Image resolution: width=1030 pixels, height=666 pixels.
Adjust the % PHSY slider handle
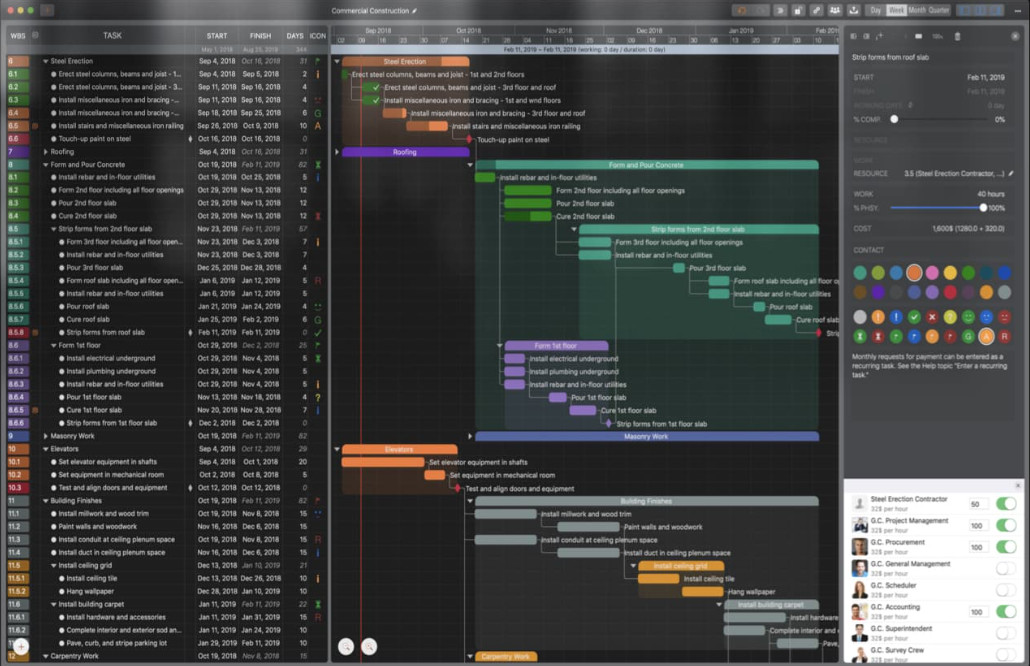point(983,208)
